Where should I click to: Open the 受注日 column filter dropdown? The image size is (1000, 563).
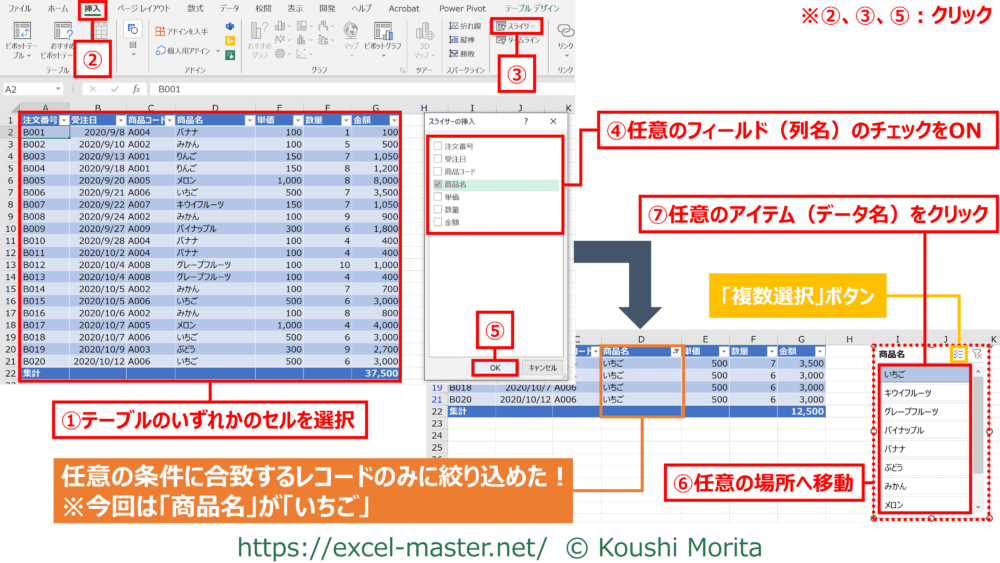coord(106,119)
